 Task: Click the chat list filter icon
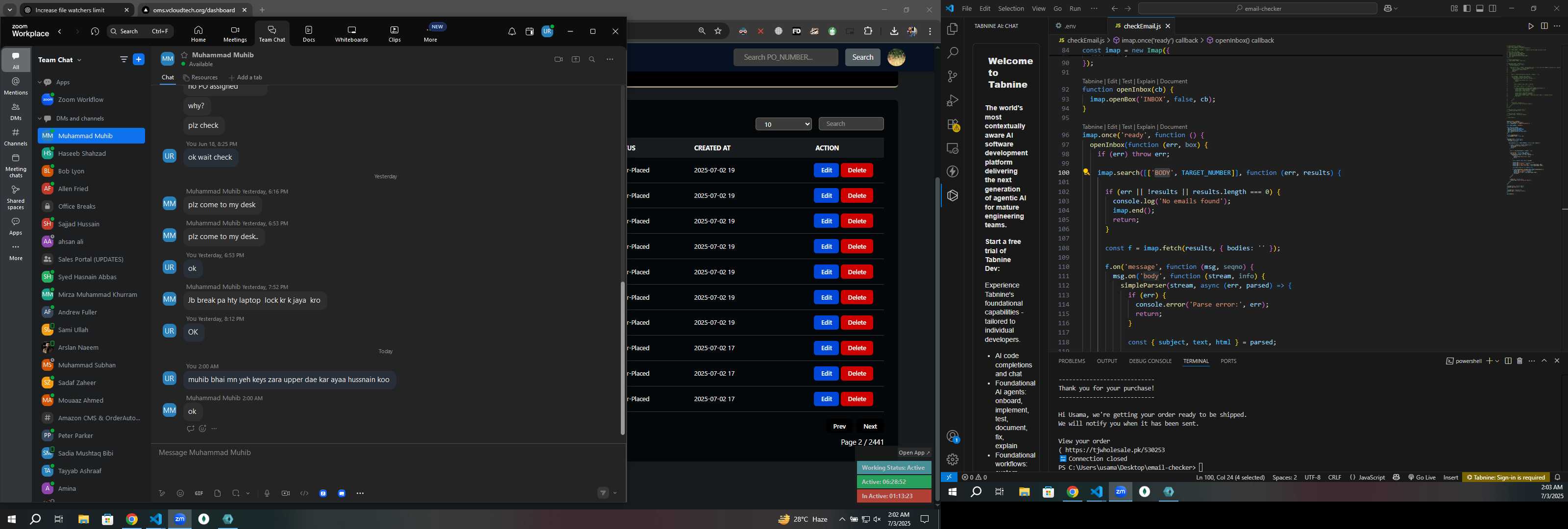[x=123, y=60]
